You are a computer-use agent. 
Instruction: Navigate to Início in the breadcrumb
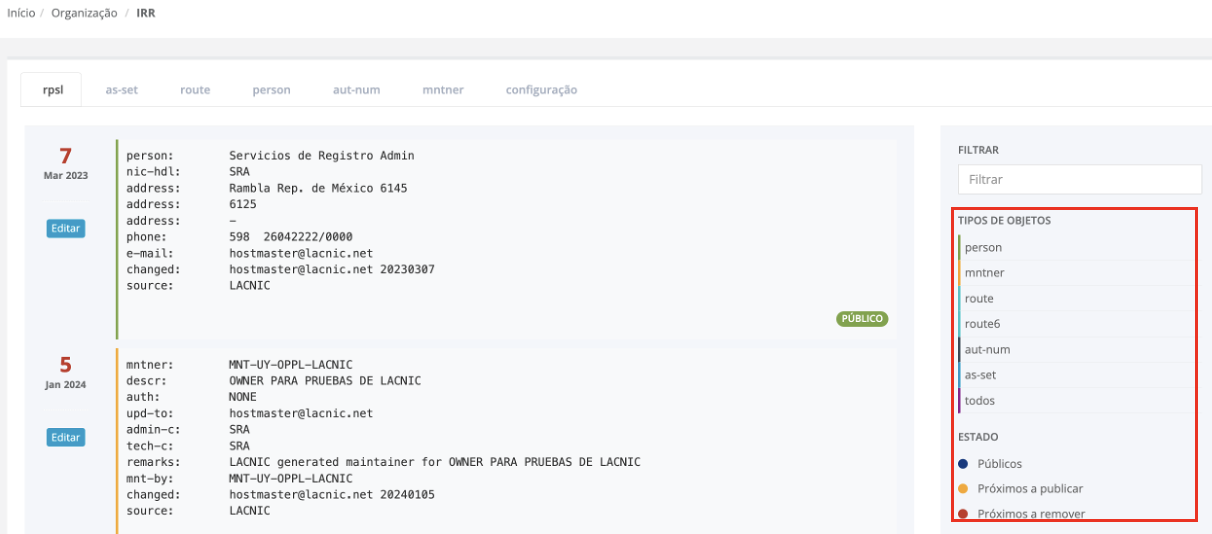point(21,13)
